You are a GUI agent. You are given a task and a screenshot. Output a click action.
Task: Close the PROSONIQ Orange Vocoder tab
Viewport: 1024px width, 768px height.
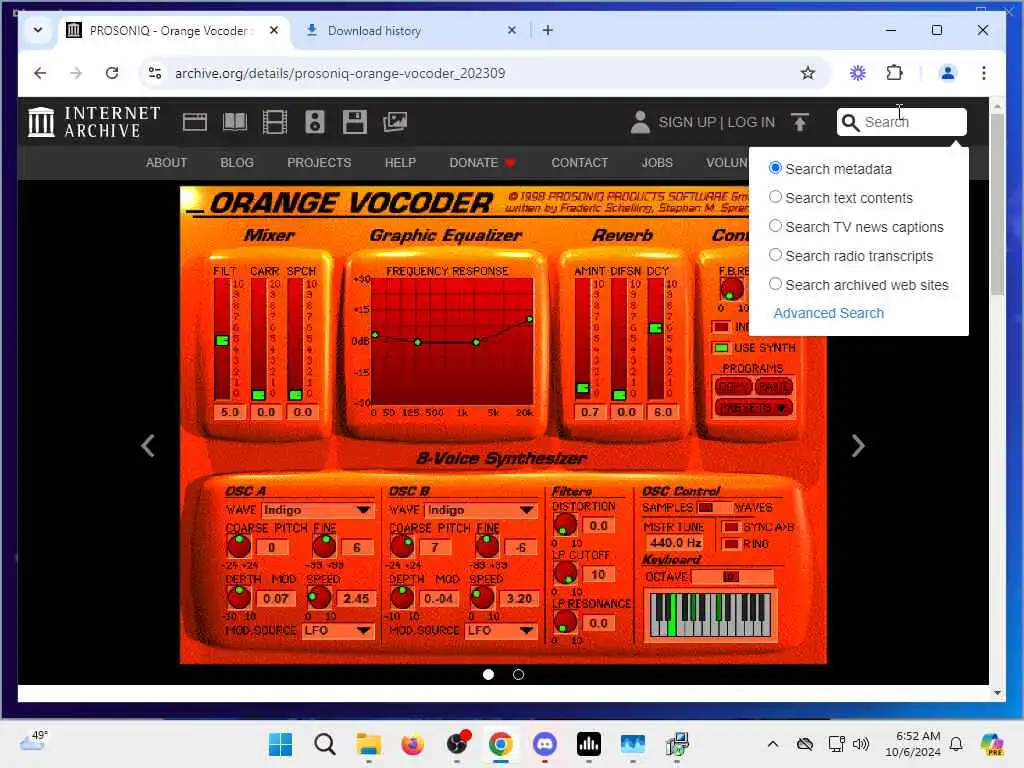(274, 30)
